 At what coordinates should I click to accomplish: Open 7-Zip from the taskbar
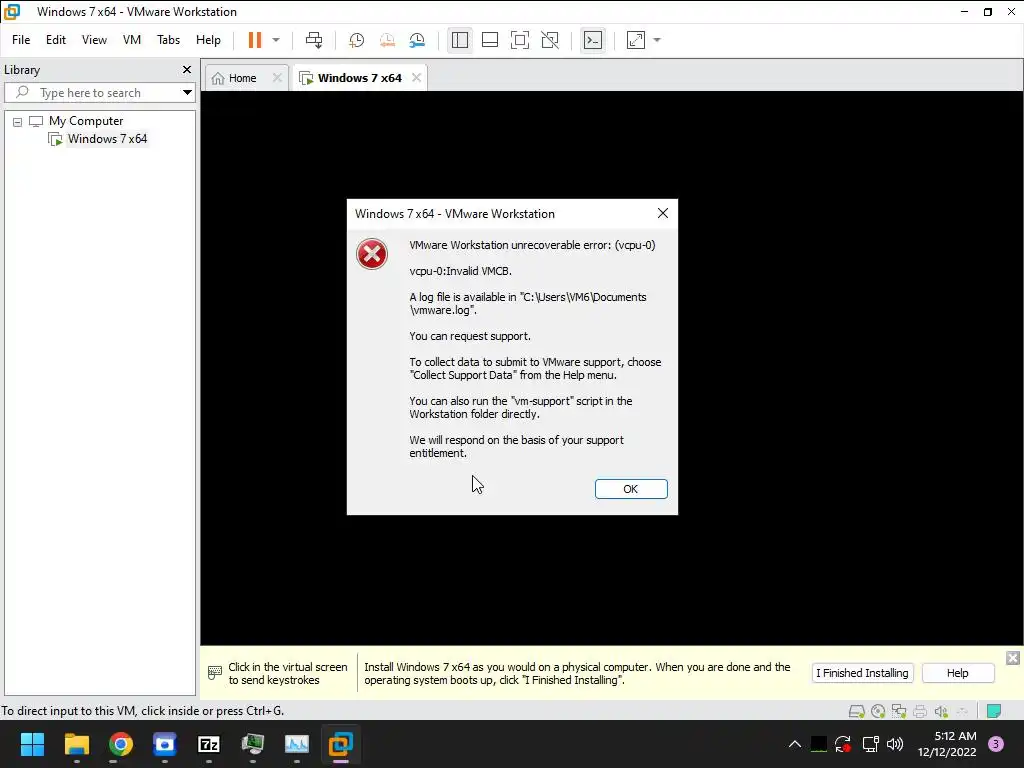pos(208,744)
